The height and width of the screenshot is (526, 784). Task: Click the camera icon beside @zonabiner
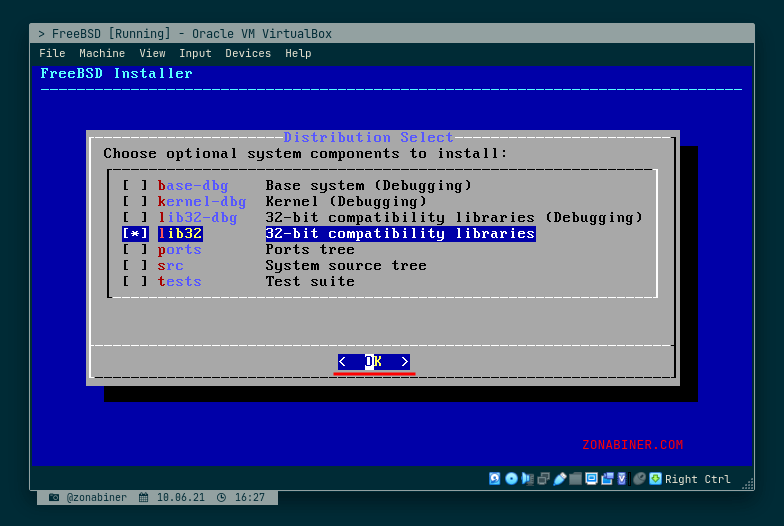(x=54, y=497)
